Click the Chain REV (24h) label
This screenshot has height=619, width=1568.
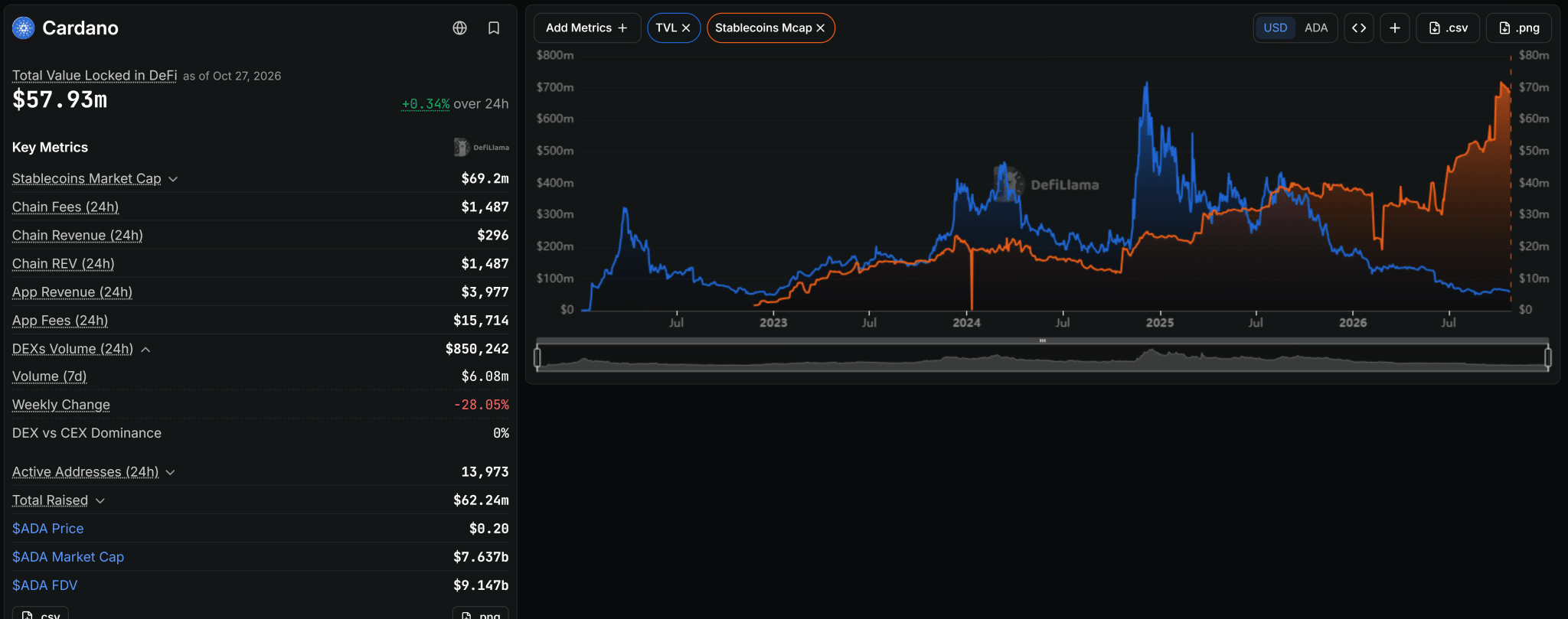pos(64,264)
